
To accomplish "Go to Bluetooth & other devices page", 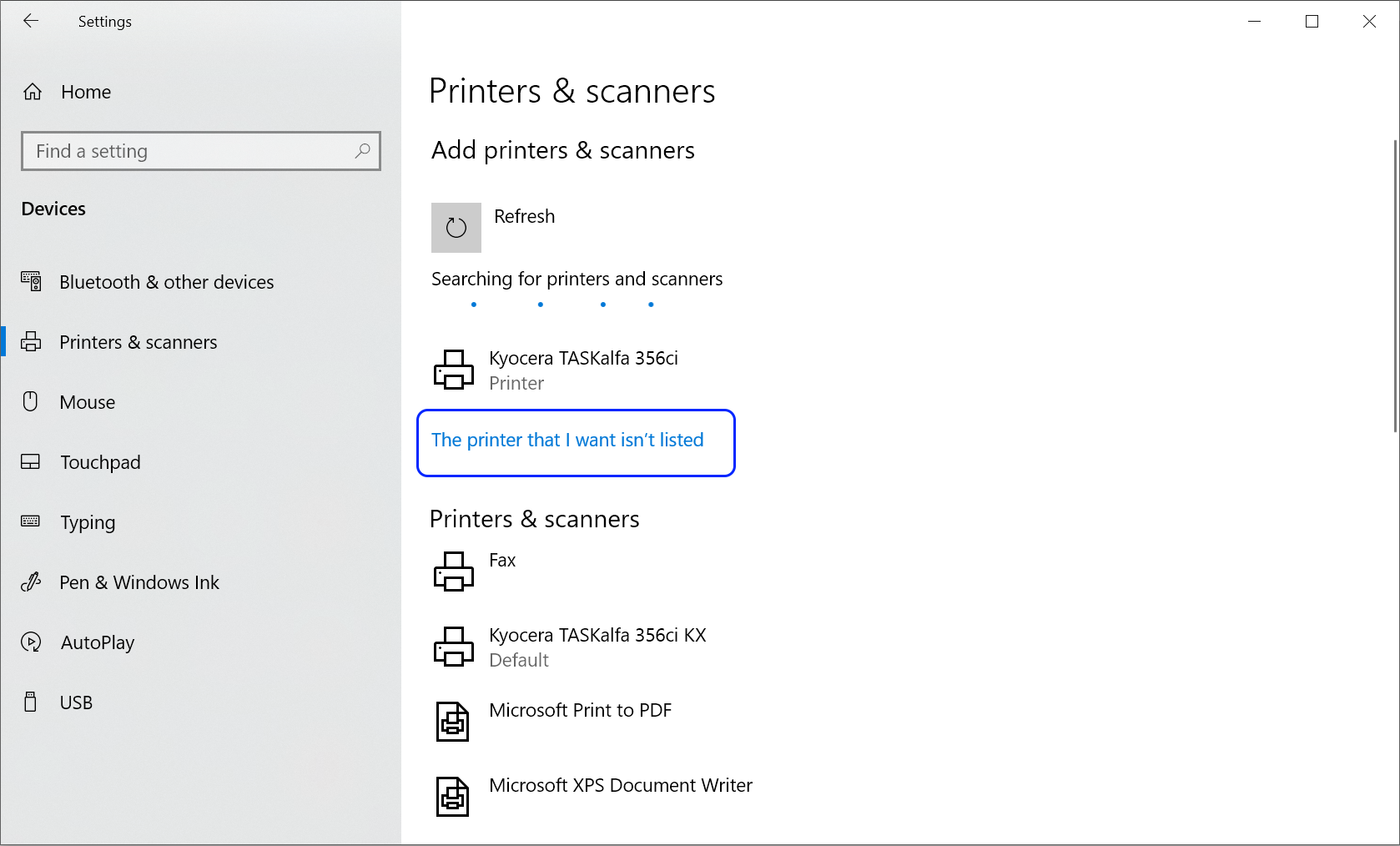I will tap(167, 282).
